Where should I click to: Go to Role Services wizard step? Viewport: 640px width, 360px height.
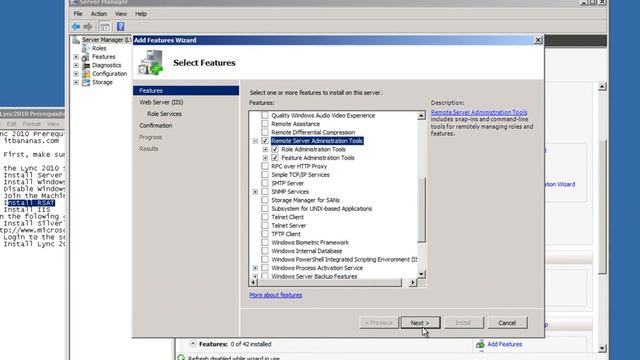[164, 114]
